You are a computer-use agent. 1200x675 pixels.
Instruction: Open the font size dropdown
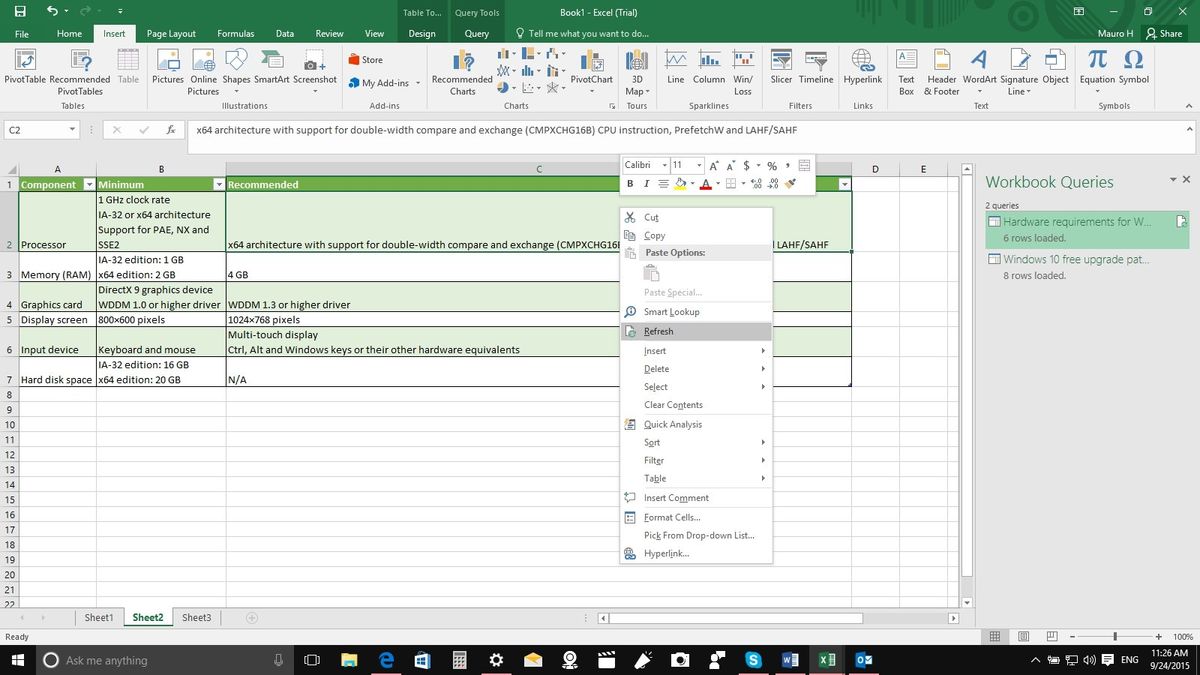[698, 165]
